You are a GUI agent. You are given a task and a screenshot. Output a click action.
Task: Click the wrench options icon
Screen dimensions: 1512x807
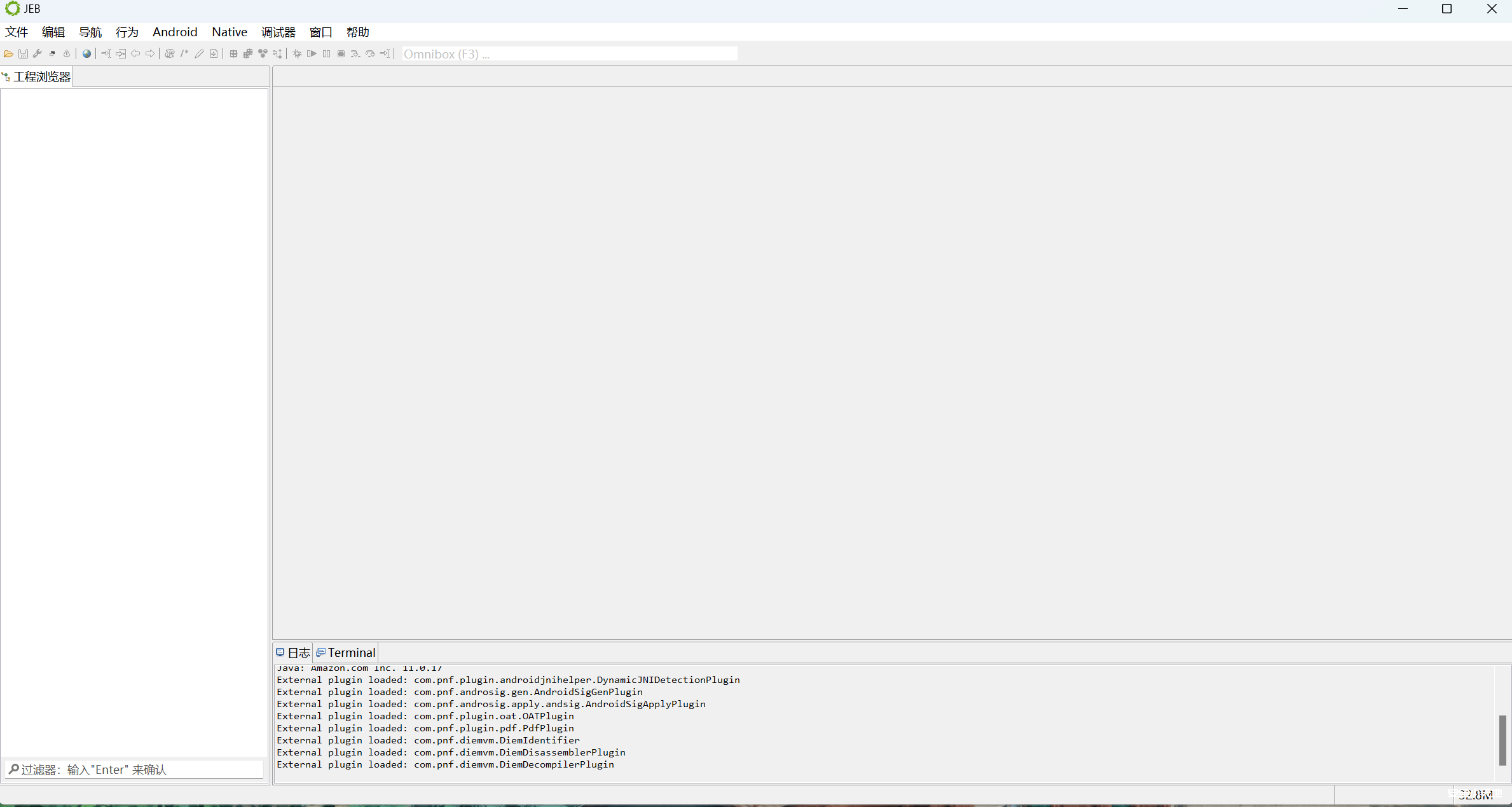(x=38, y=54)
